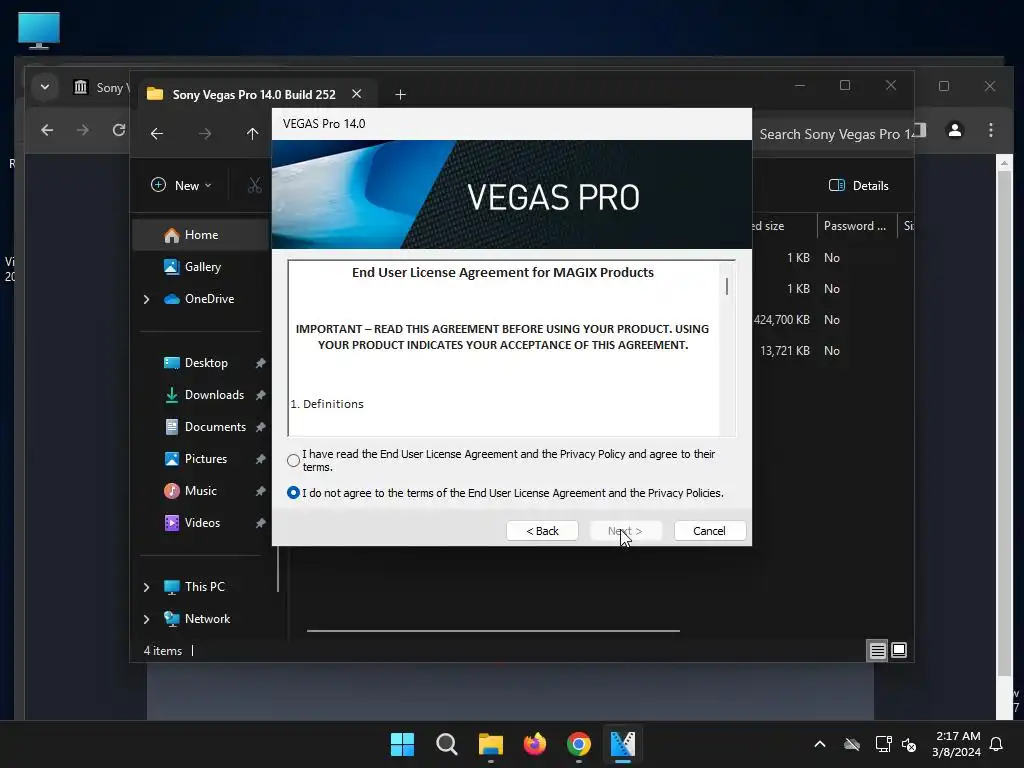Screen dimensions: 1024x768
Task: Select the do not agree radio button
Action: (x=293, y=492)
